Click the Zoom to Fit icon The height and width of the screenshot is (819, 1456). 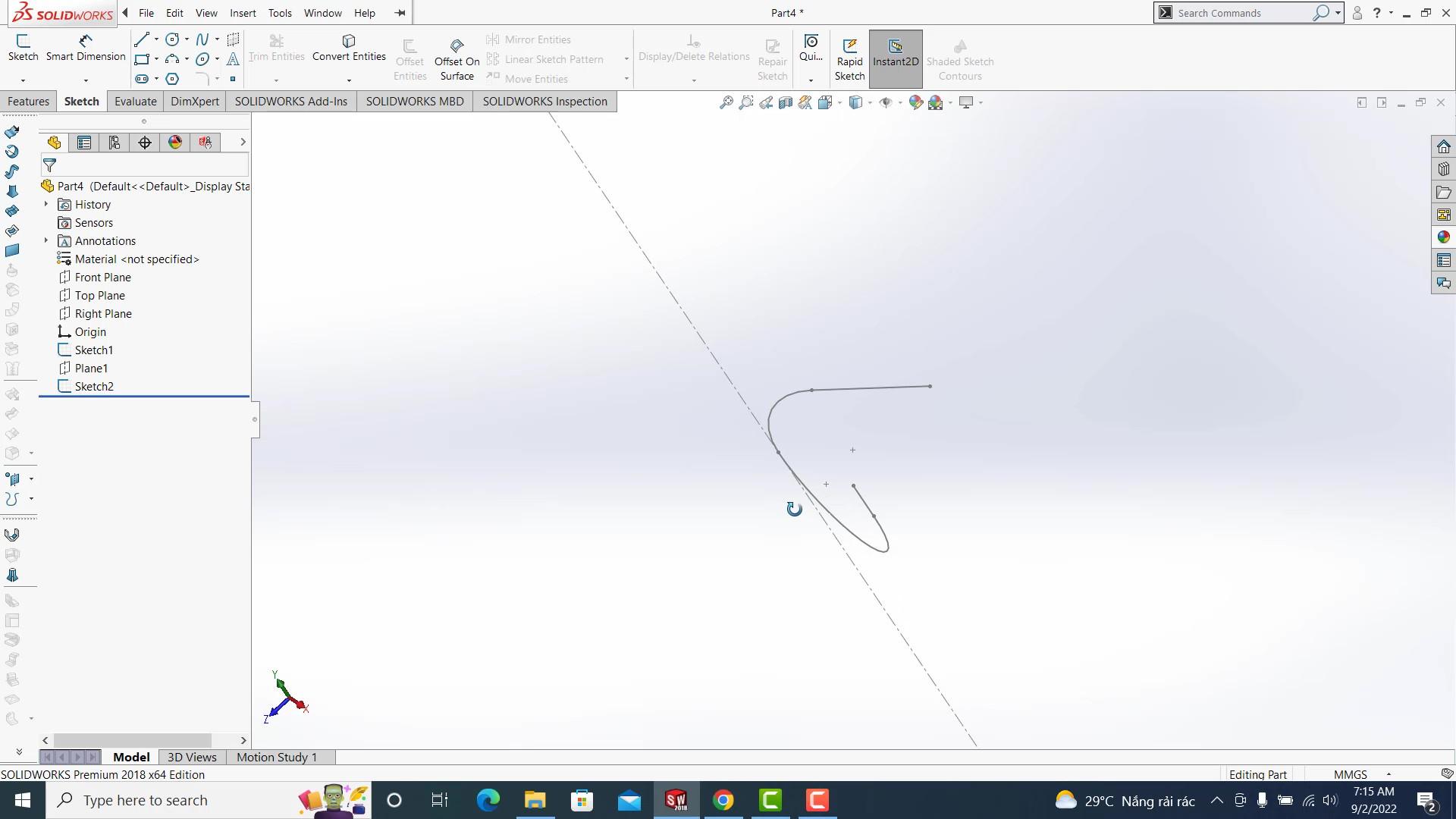[x=726, y=102]
